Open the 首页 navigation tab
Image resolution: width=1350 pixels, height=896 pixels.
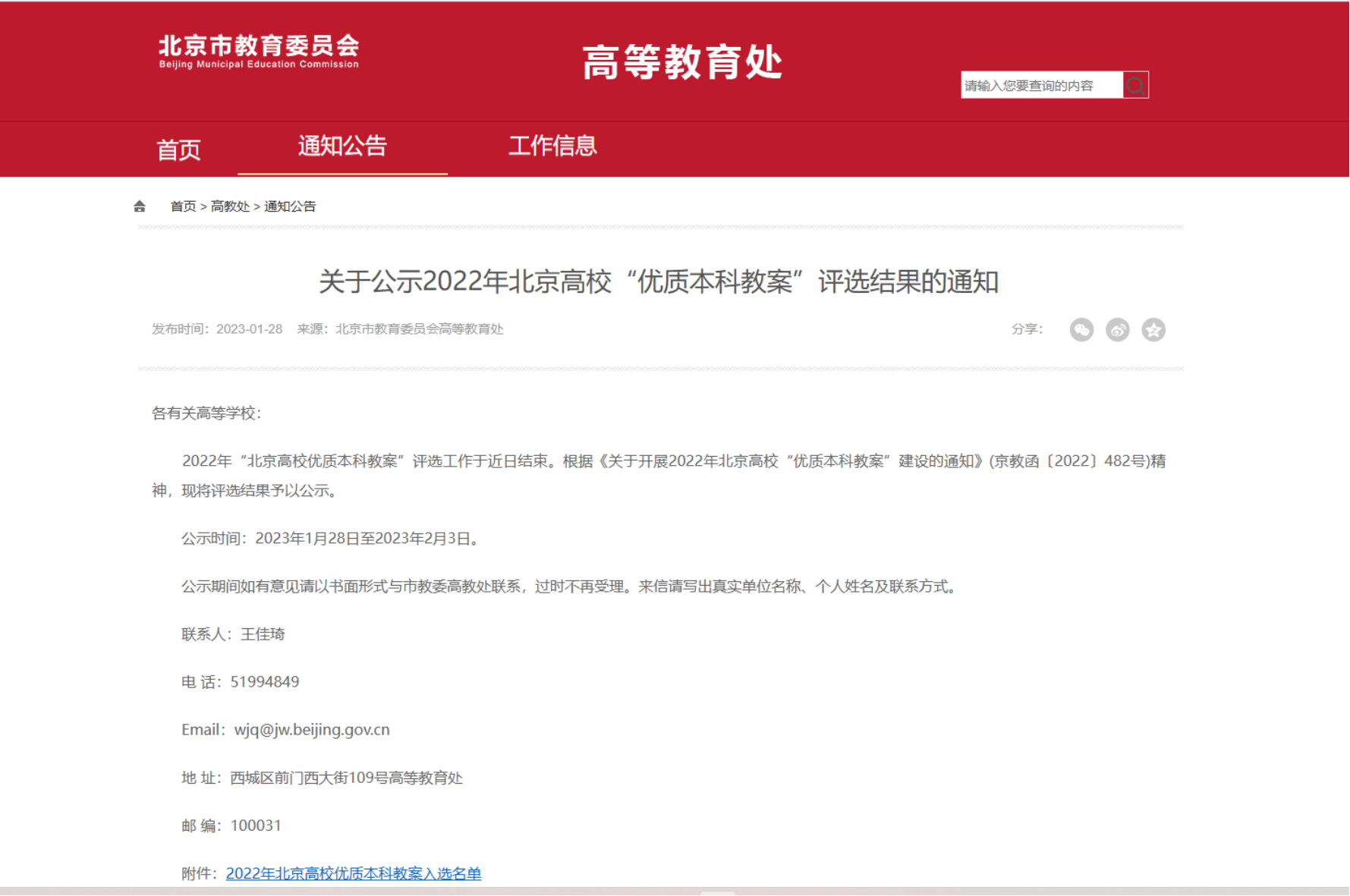[178, 149]
